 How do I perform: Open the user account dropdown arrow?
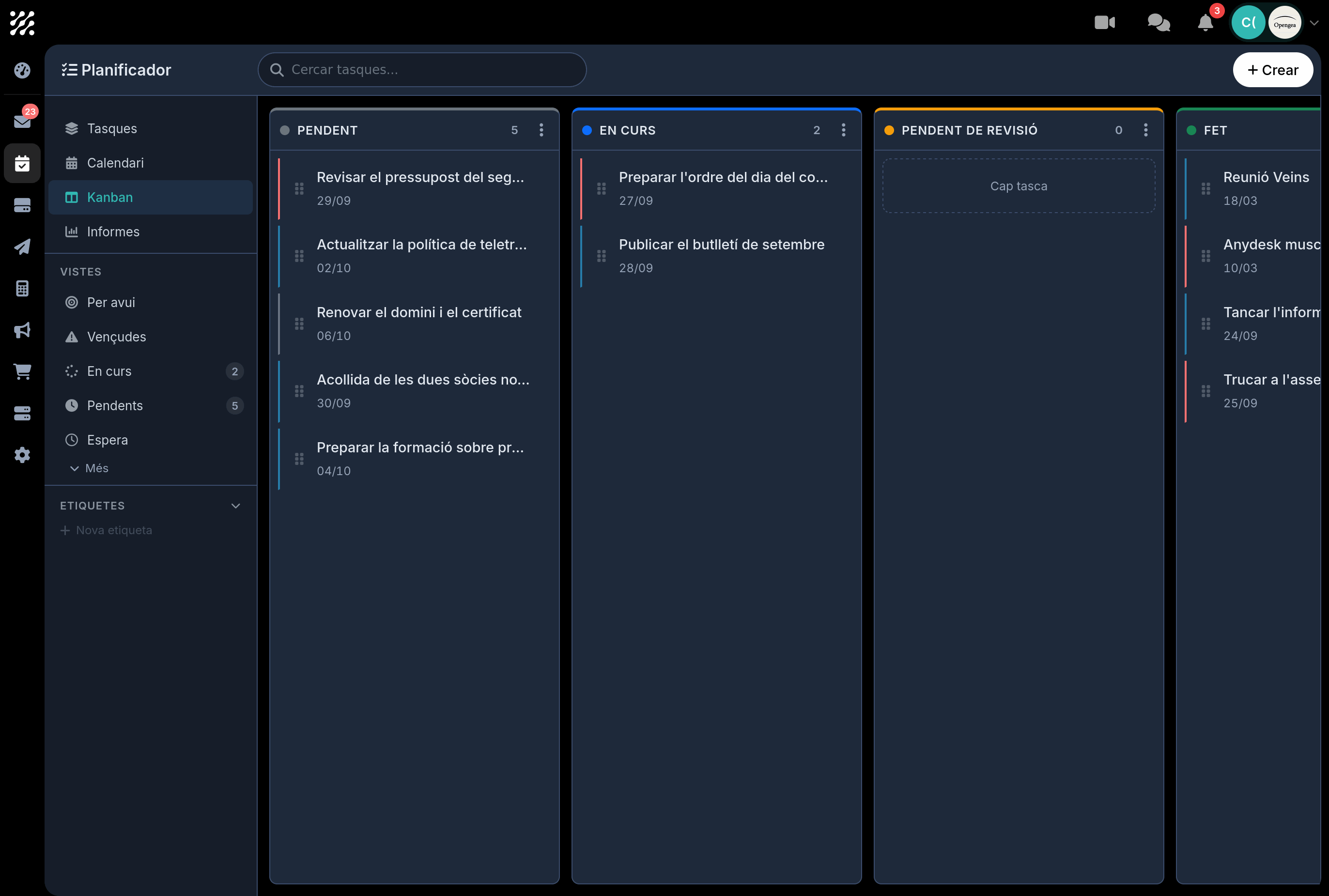point(1314,23)
